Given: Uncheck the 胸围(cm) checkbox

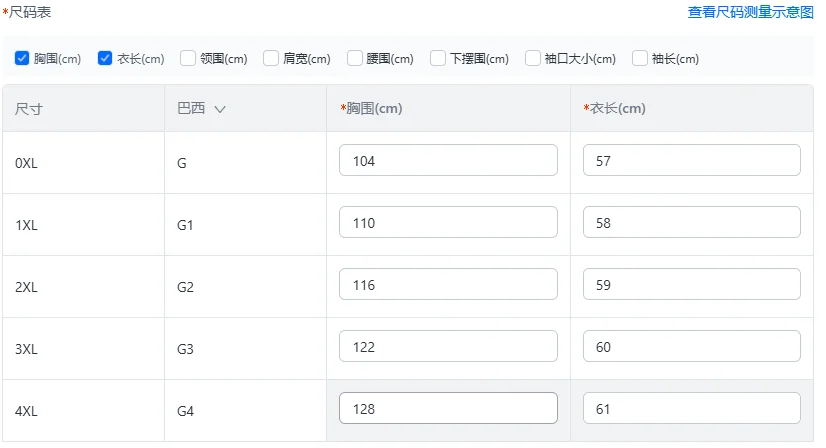Looking at the screenshot, I should (22, 59).
